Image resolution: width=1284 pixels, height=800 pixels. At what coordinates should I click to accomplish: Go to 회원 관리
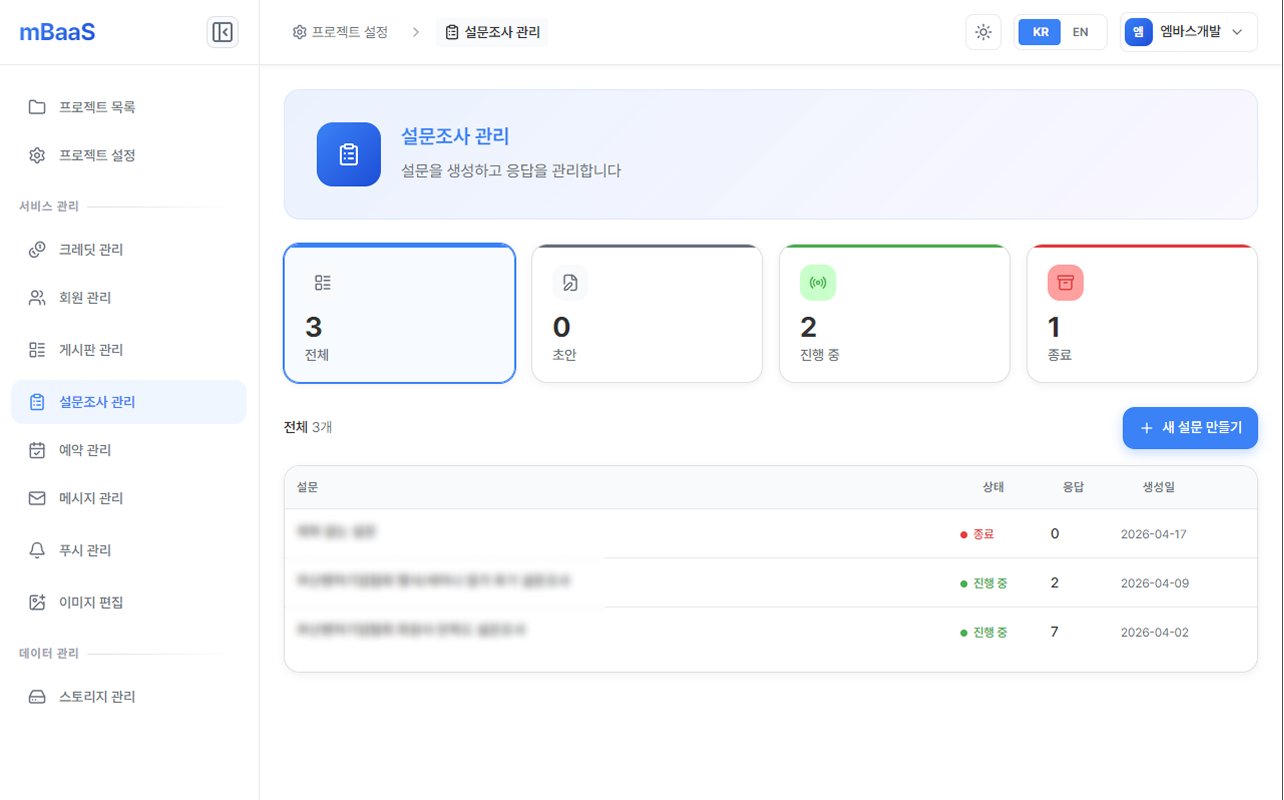(x=129, y=297)
